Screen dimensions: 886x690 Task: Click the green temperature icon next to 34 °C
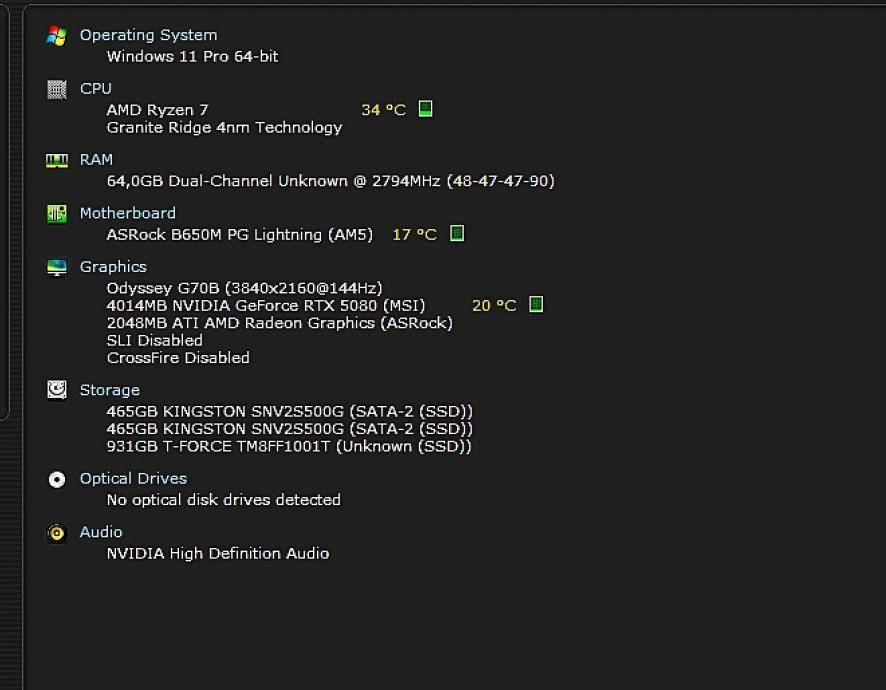pyautogui.click(x=425, y=109)
